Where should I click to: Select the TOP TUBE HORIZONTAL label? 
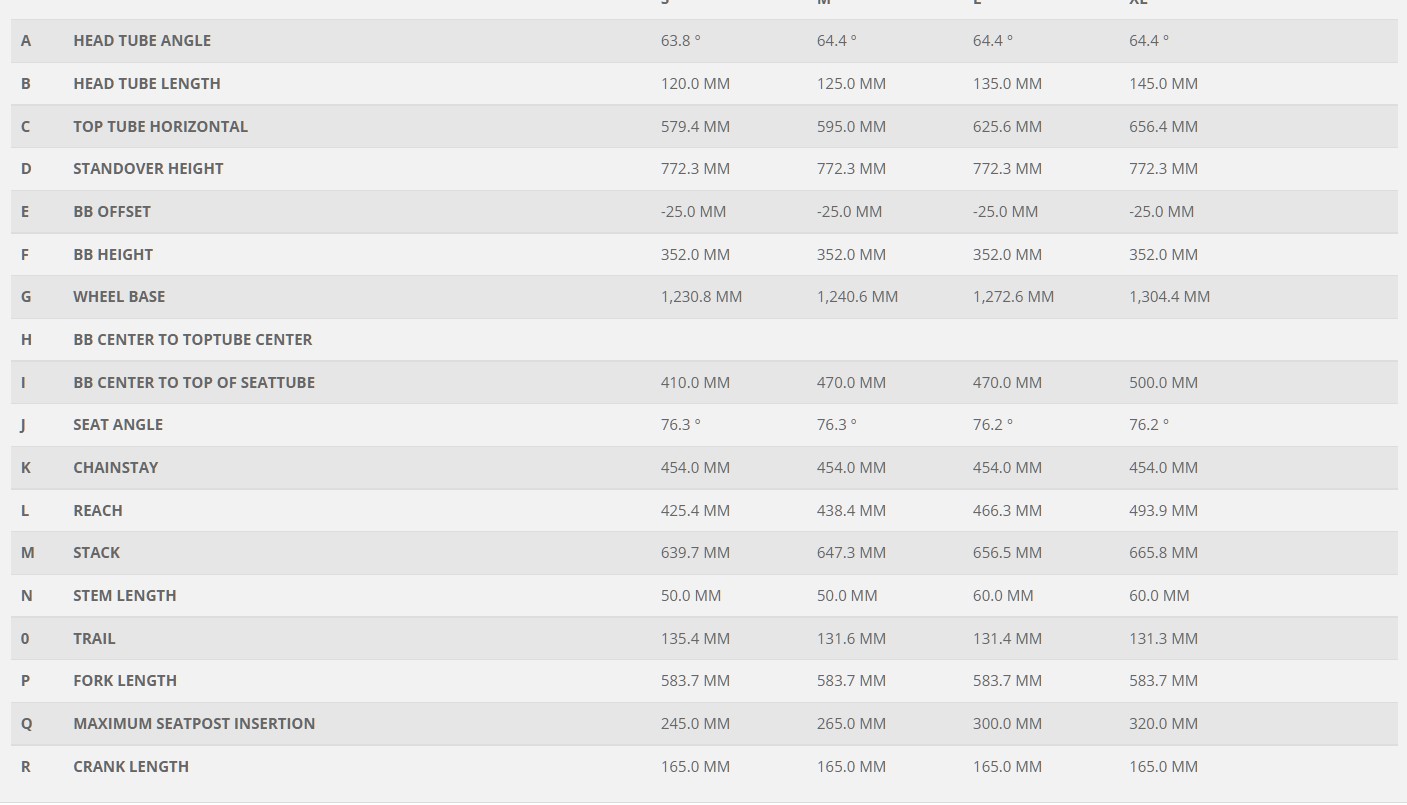tap(160, 127)
